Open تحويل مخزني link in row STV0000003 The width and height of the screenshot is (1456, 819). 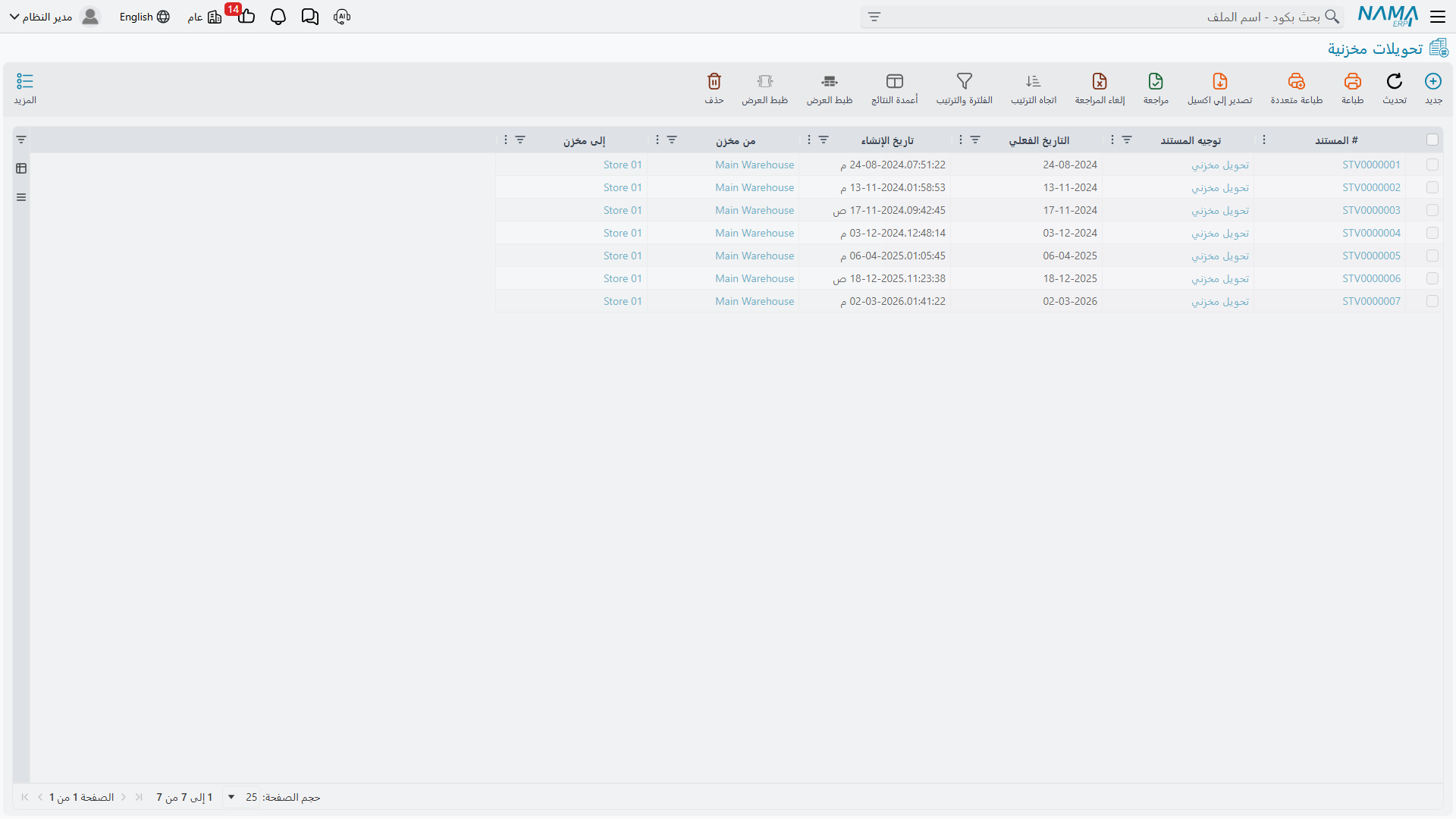pyautogui.click(x=1219, y=210)
